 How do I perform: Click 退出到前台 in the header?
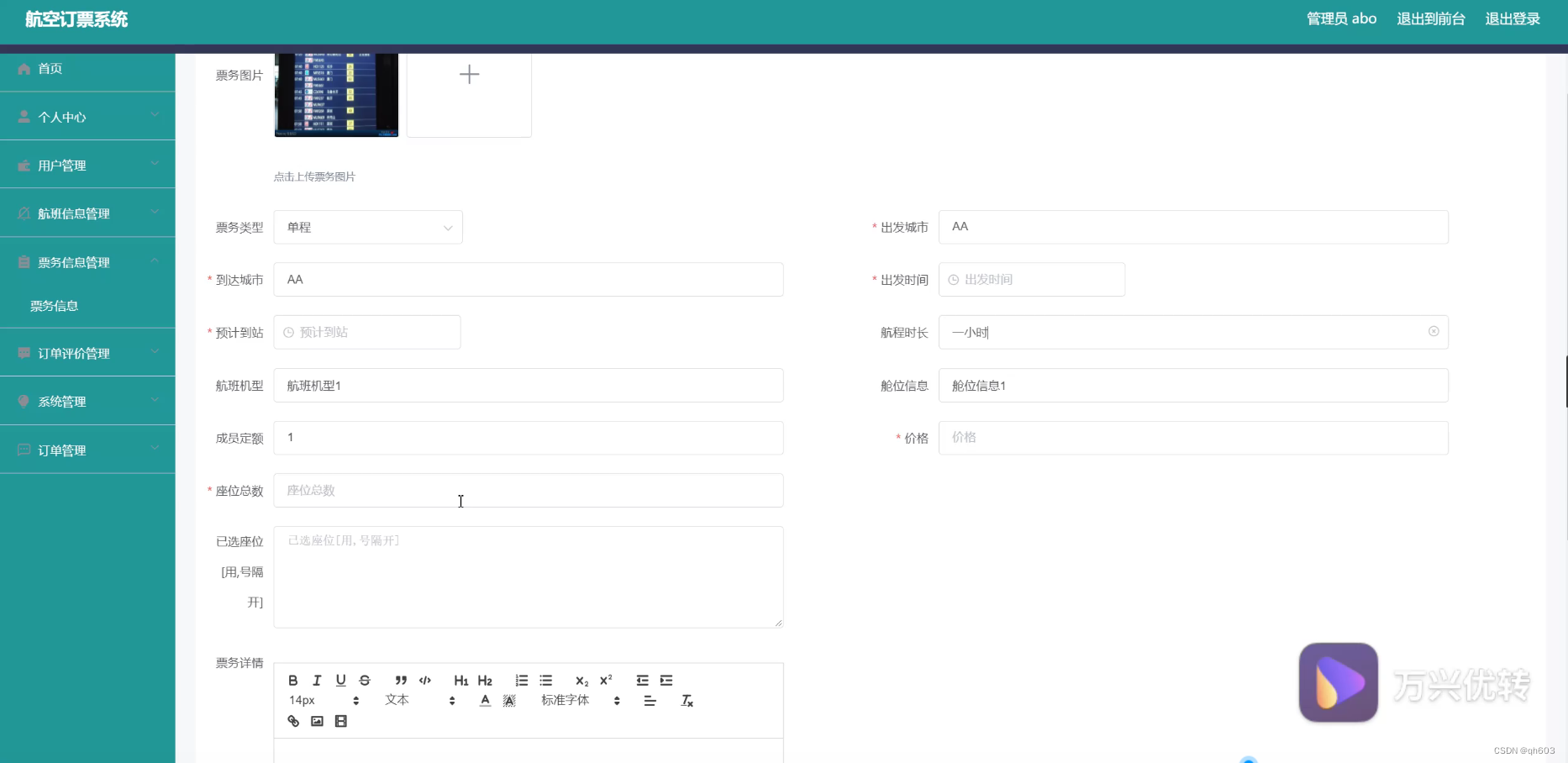coord(1431,18)
